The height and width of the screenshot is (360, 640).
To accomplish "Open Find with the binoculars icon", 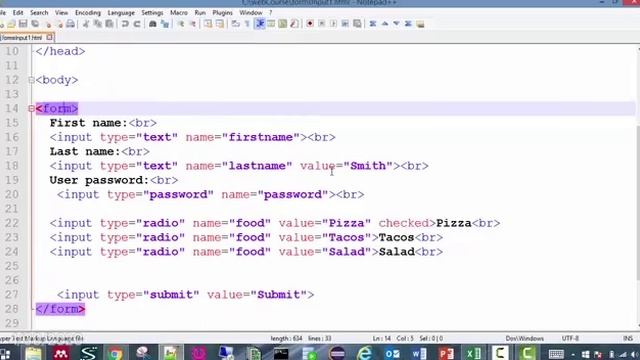I will (x=153, y=24).
